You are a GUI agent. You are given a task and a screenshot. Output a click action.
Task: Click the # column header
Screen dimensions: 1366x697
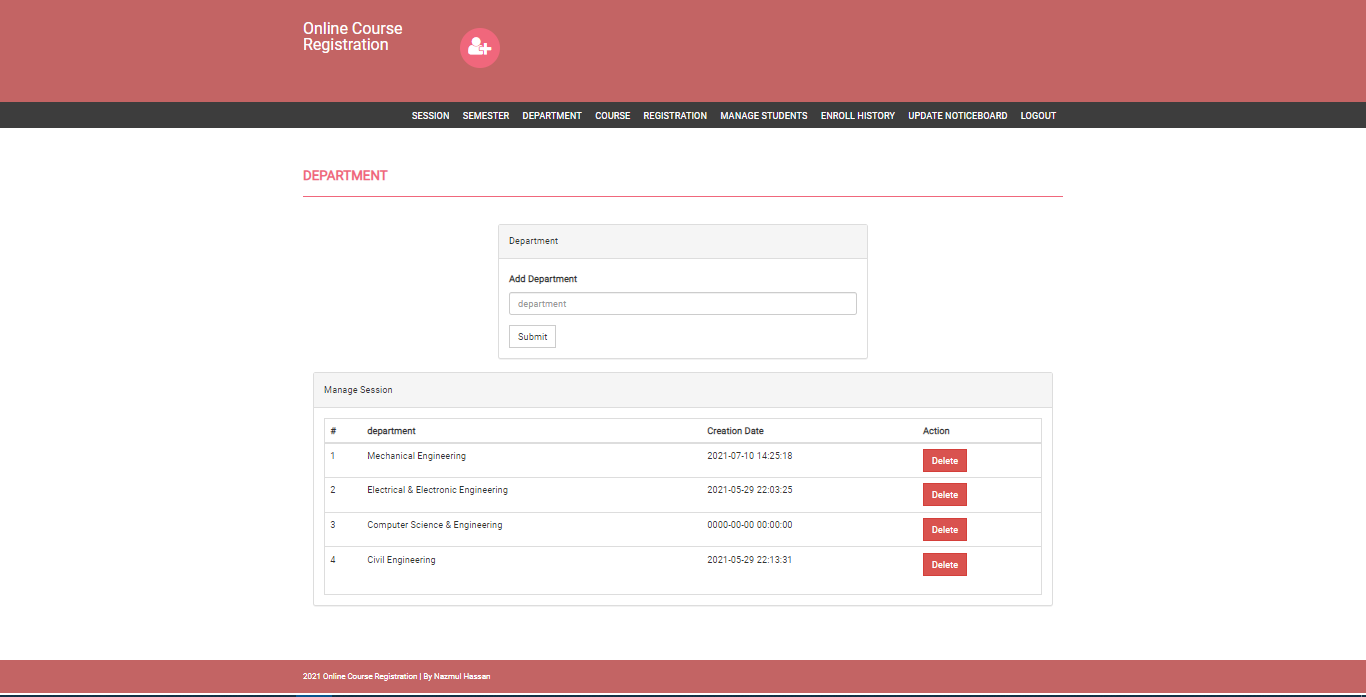point(333,431)
